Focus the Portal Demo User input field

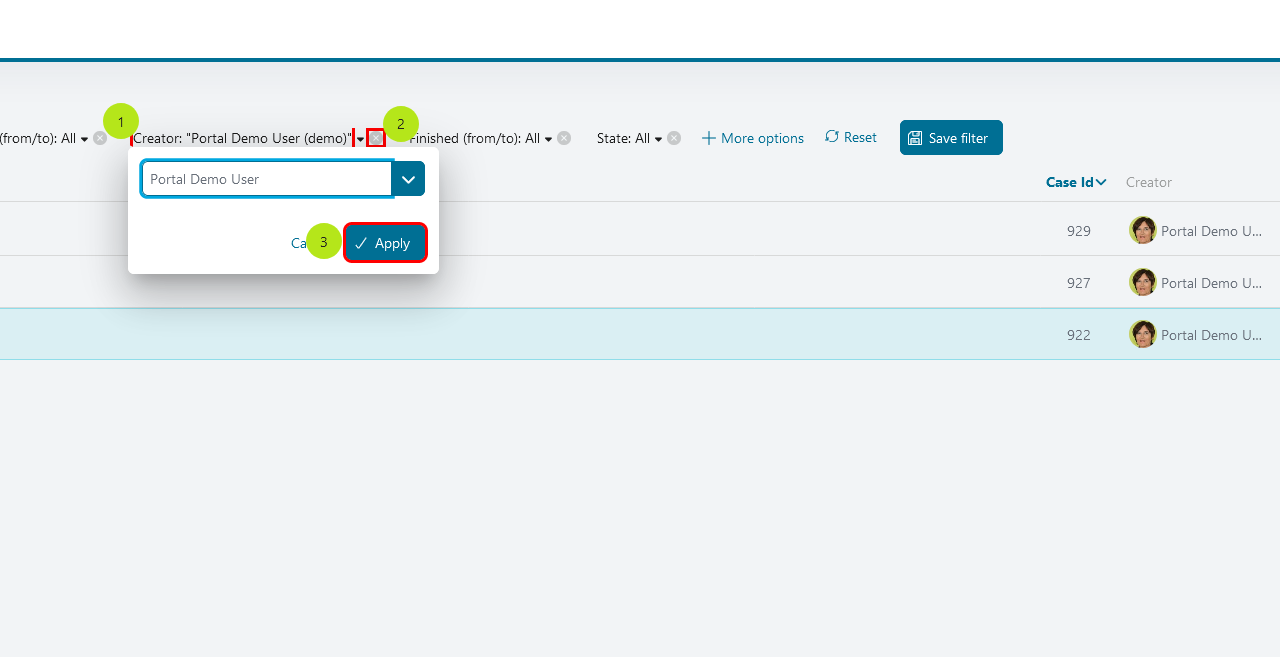267,179
